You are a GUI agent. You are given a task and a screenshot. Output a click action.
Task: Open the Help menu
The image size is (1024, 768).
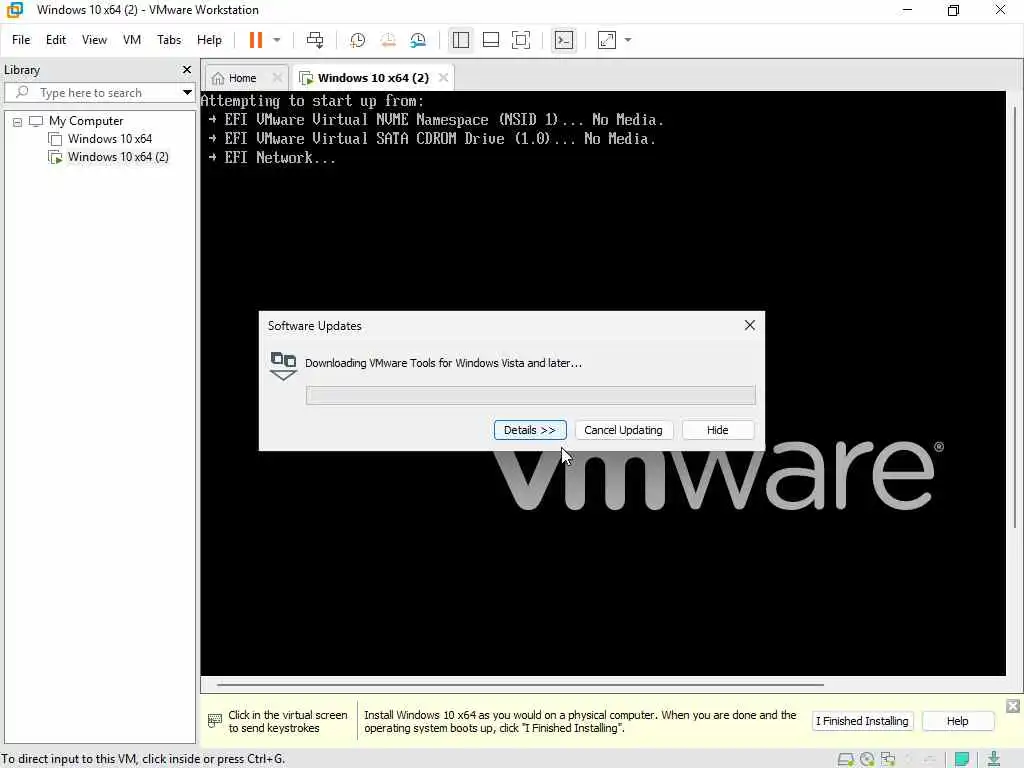(x=210, y=40)
